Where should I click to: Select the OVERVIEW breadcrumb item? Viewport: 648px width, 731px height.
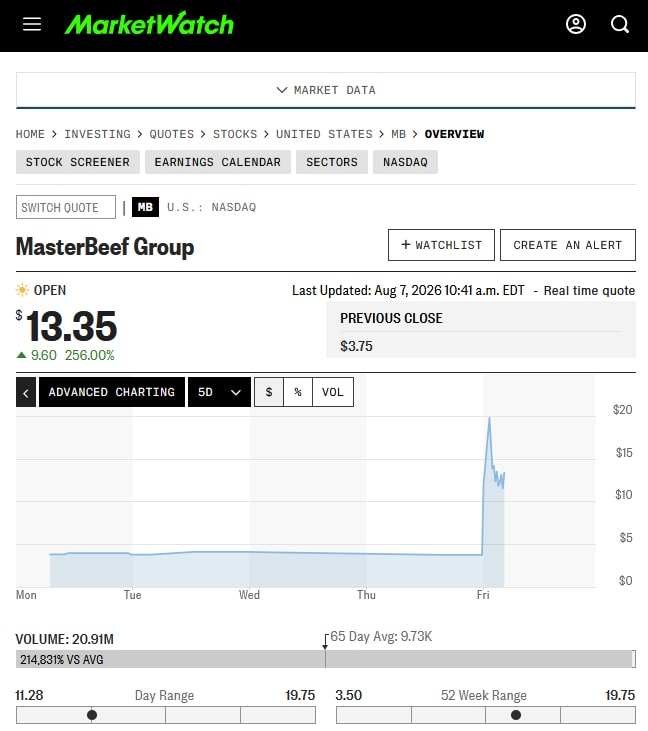click(x=454, y=134)
